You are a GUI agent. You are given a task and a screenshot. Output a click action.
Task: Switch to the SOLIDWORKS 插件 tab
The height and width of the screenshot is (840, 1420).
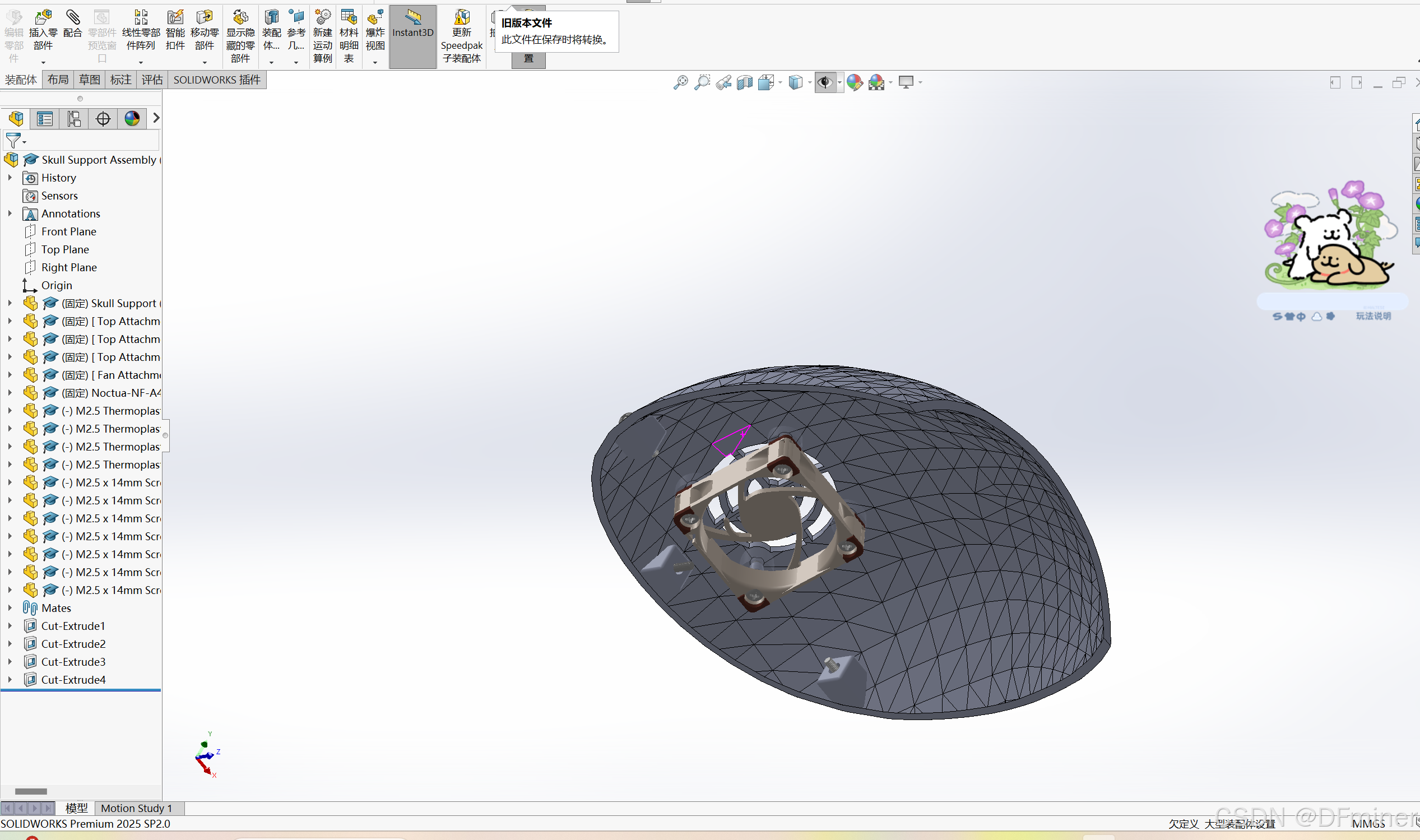[217, 80]
